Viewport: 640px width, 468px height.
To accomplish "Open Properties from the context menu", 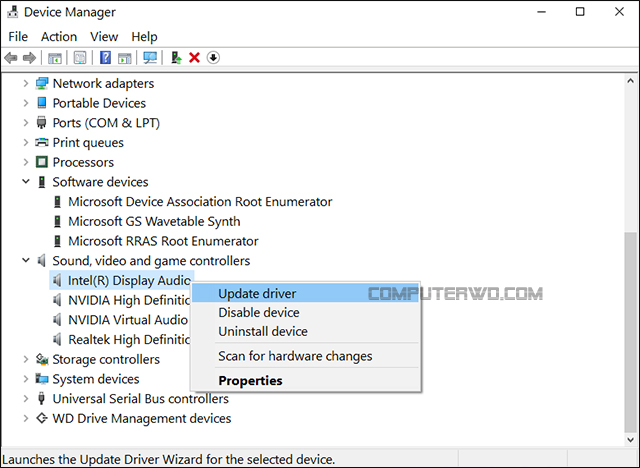I will (x=305, y=381).
